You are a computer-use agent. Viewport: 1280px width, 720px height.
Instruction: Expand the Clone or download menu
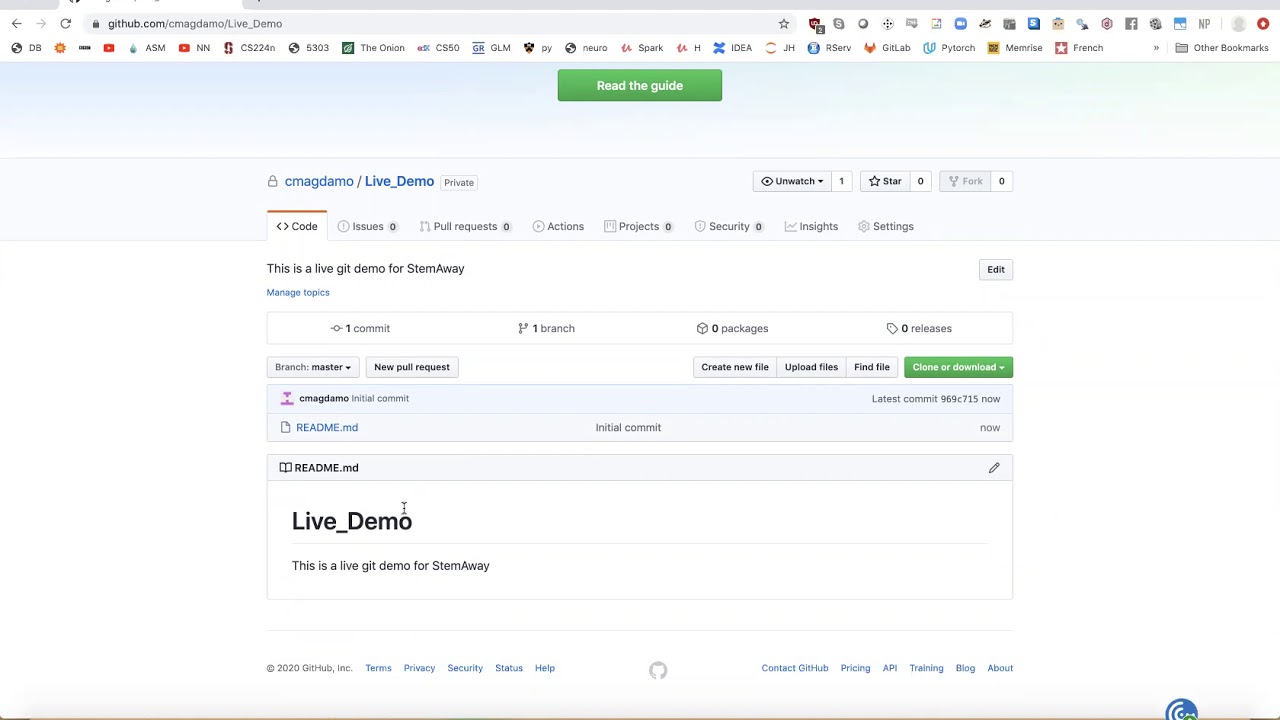[958, 367]
